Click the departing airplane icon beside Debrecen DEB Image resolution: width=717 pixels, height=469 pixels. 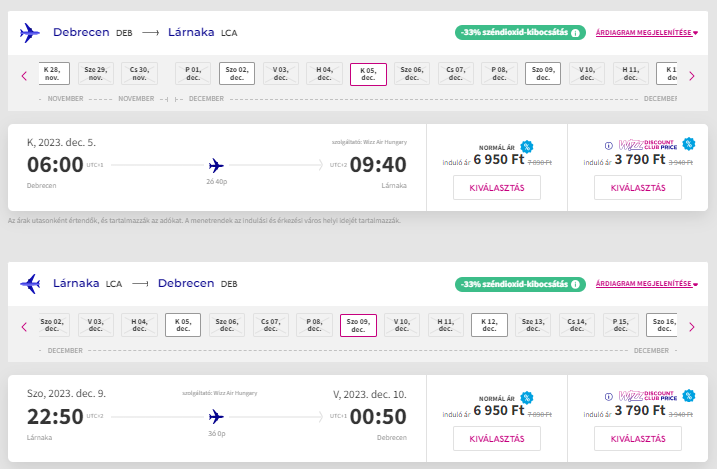click(30, 33)
